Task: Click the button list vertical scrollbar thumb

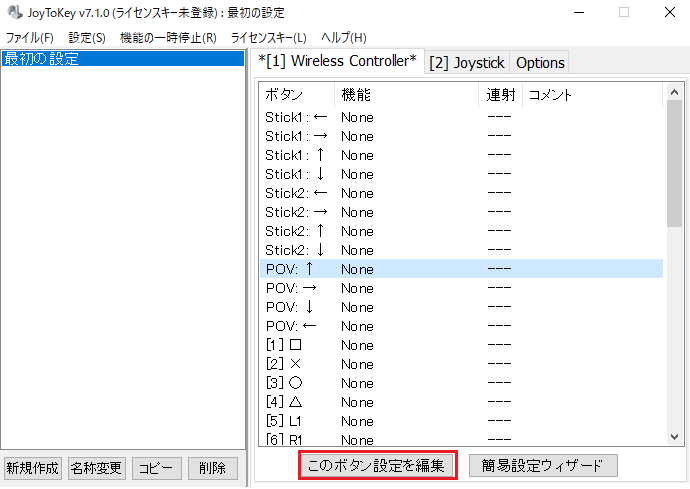Action: (674, 164)
